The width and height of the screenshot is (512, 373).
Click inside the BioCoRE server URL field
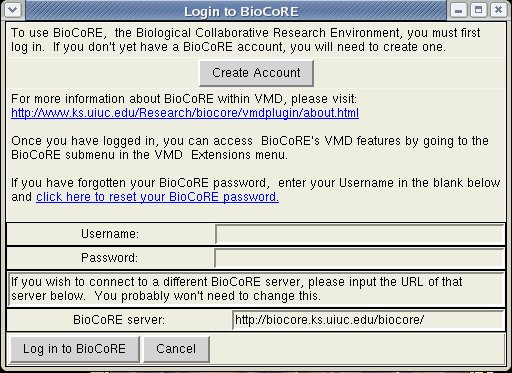click(368, 320)
